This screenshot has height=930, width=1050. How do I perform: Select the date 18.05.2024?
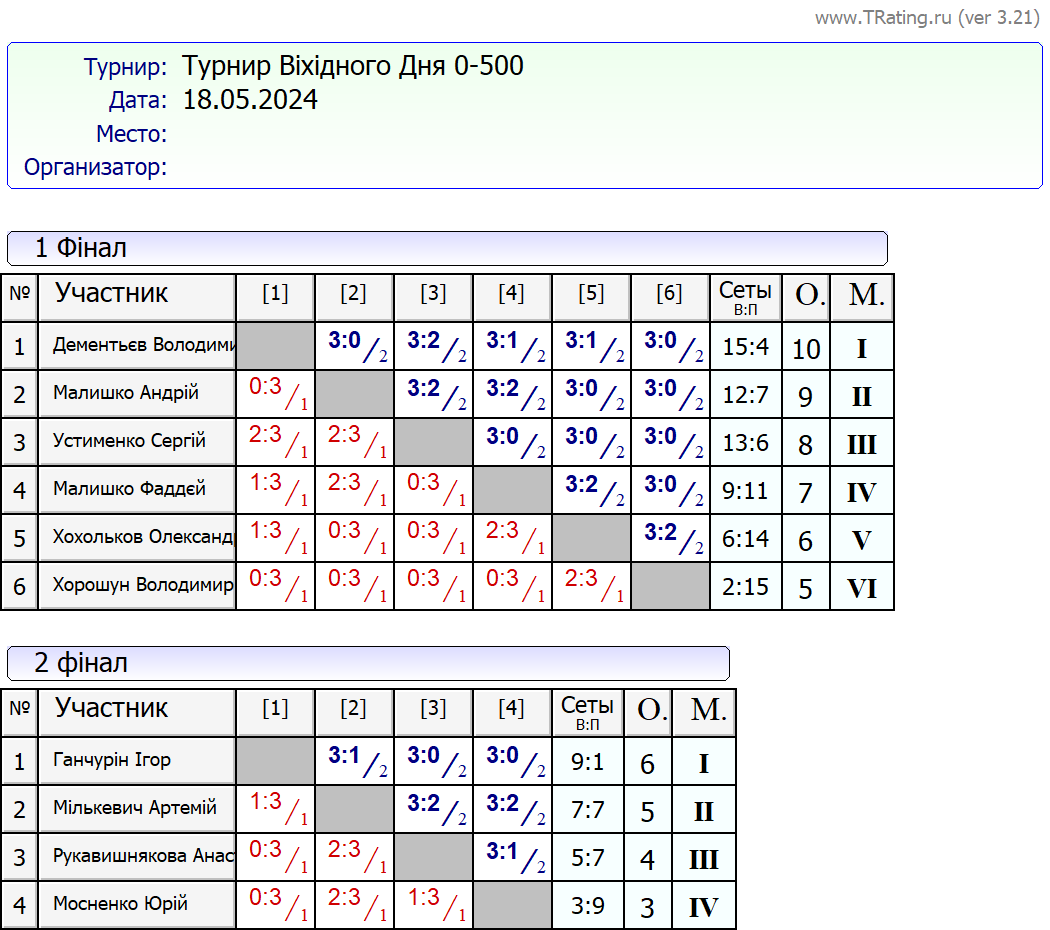click(250, 100)
